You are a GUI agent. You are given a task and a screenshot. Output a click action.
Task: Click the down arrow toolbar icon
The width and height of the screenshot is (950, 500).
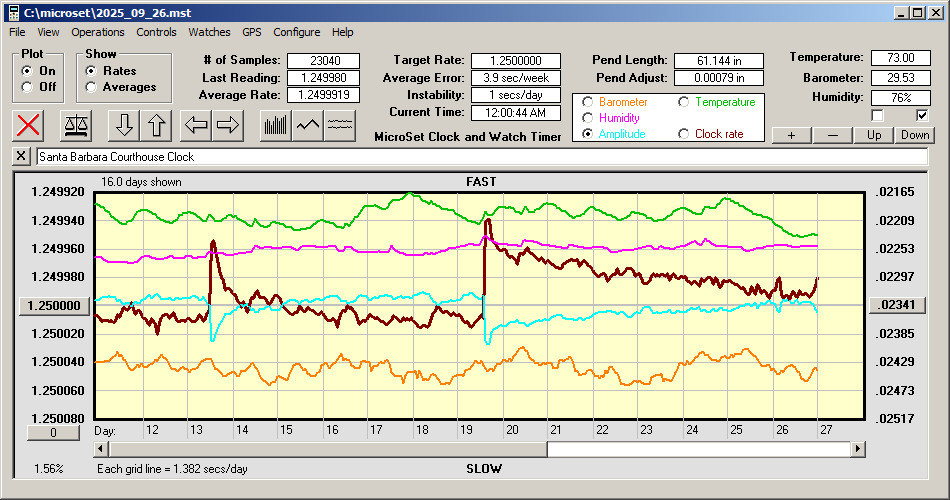tap(124, 125)
